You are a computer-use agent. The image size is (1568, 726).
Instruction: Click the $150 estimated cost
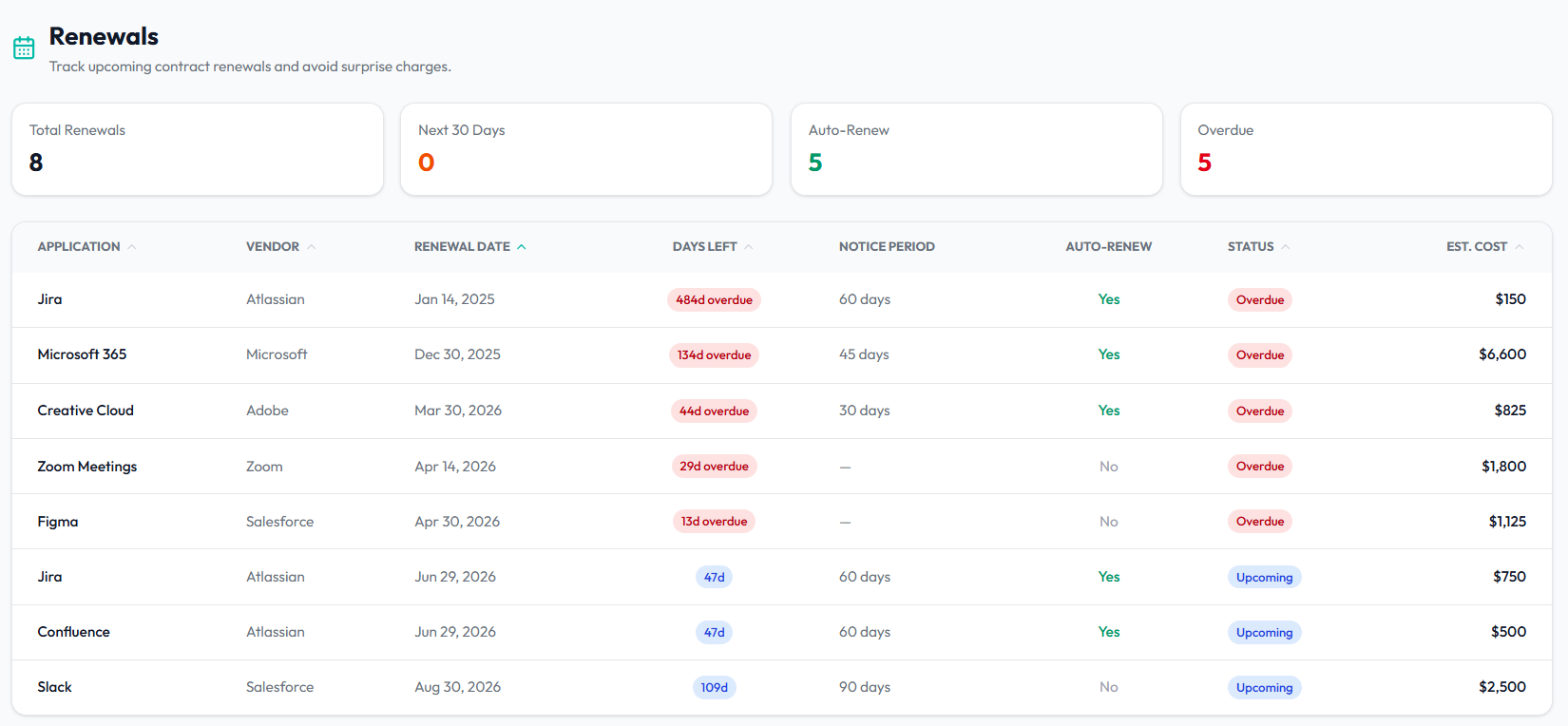[x=1510, y=299]
